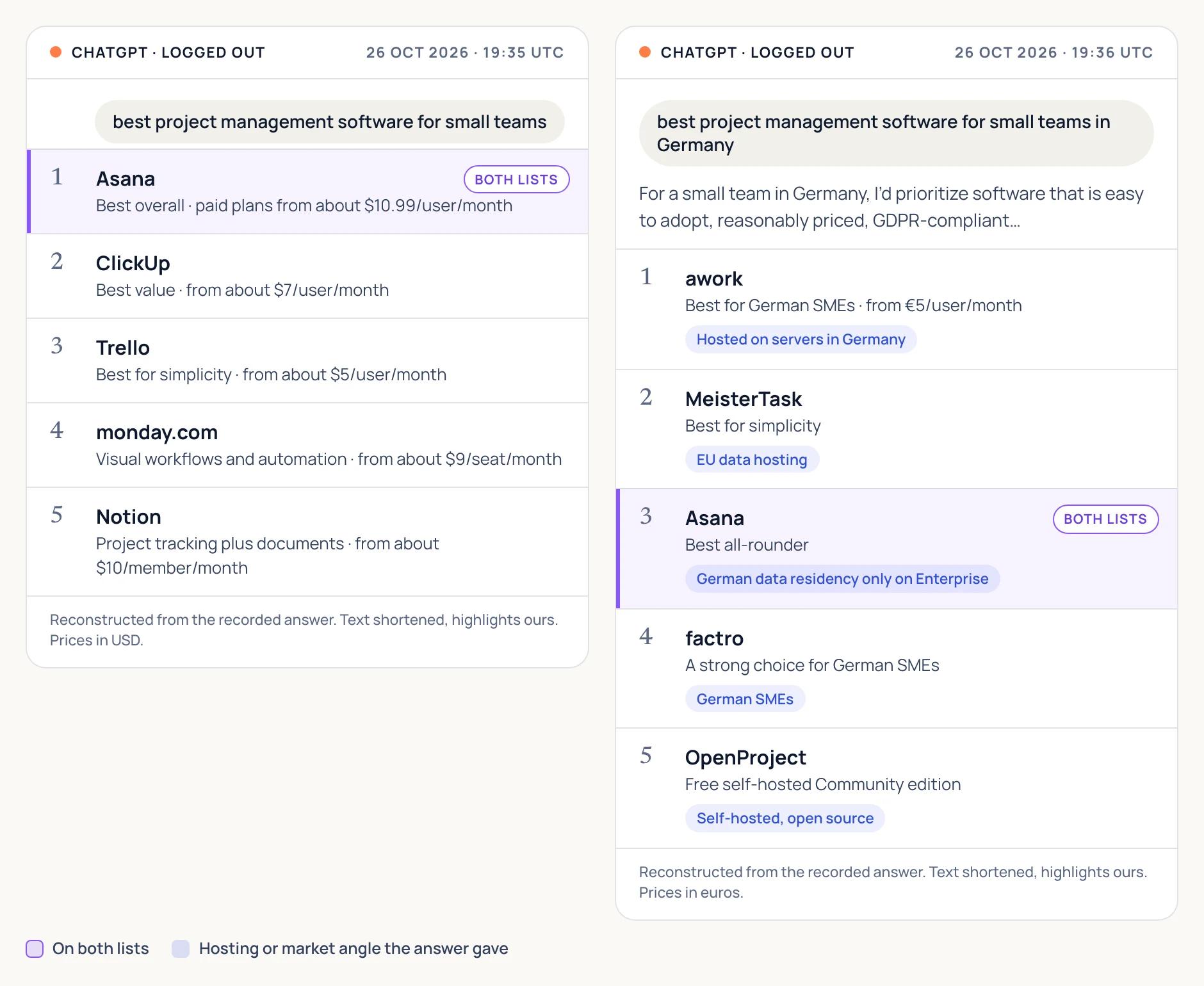Click the timestamp '26 OCT 2026 · 19:35 UTC'
Viewport: 1204px width, 986px height.
pos(465,53)
